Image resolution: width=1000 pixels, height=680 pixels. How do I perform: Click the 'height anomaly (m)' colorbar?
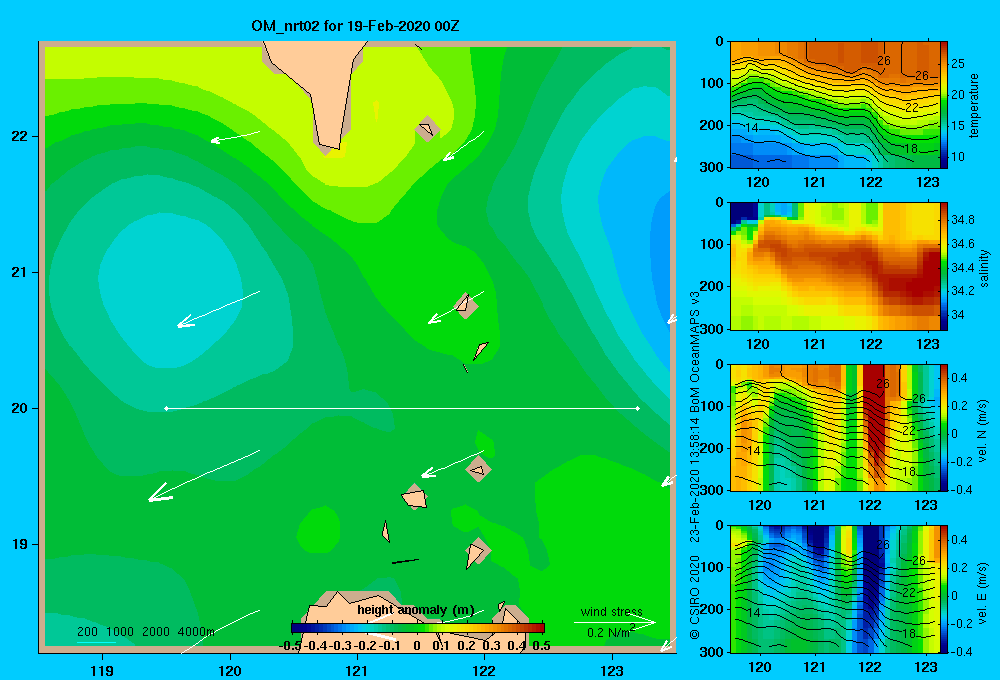(418, 628)
